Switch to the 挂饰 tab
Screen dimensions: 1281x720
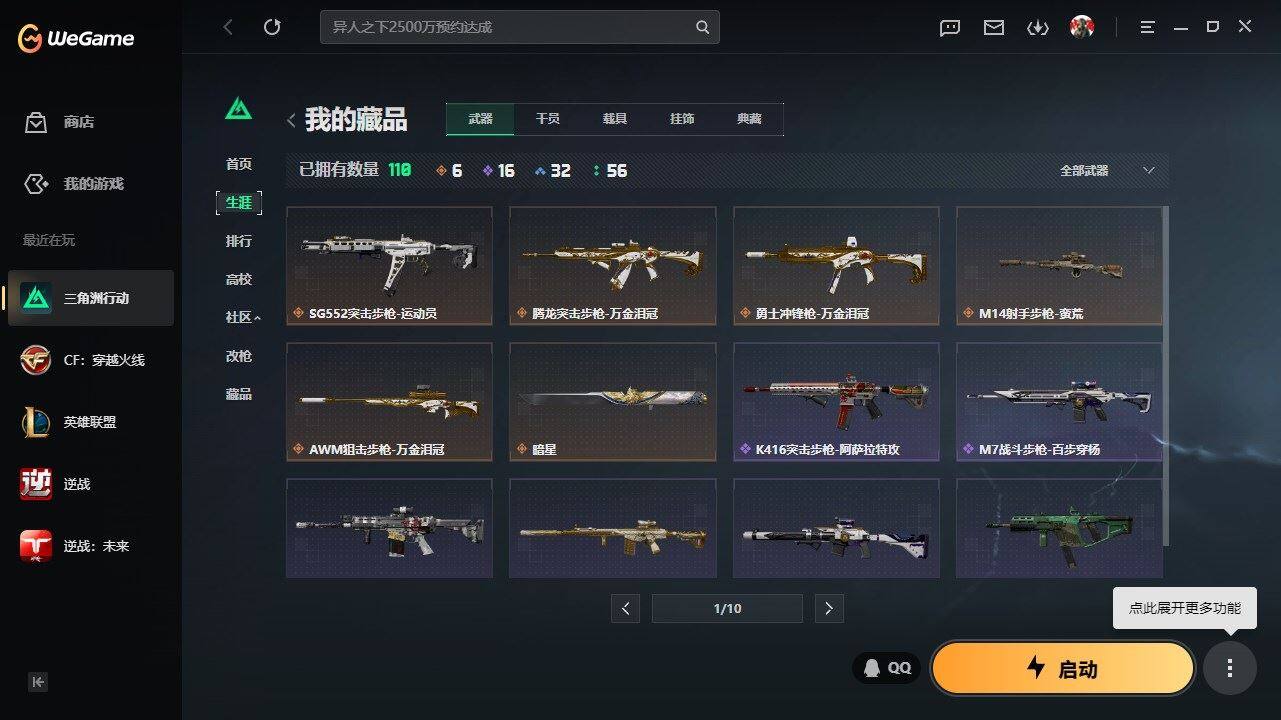[682, 119]
